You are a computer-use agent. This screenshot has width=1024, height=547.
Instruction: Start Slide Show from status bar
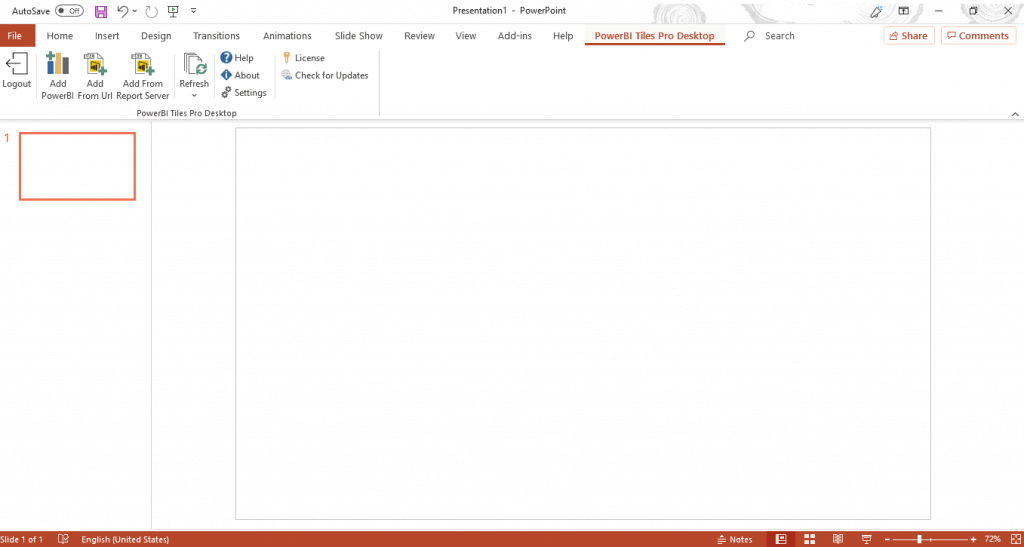[867, 539]
